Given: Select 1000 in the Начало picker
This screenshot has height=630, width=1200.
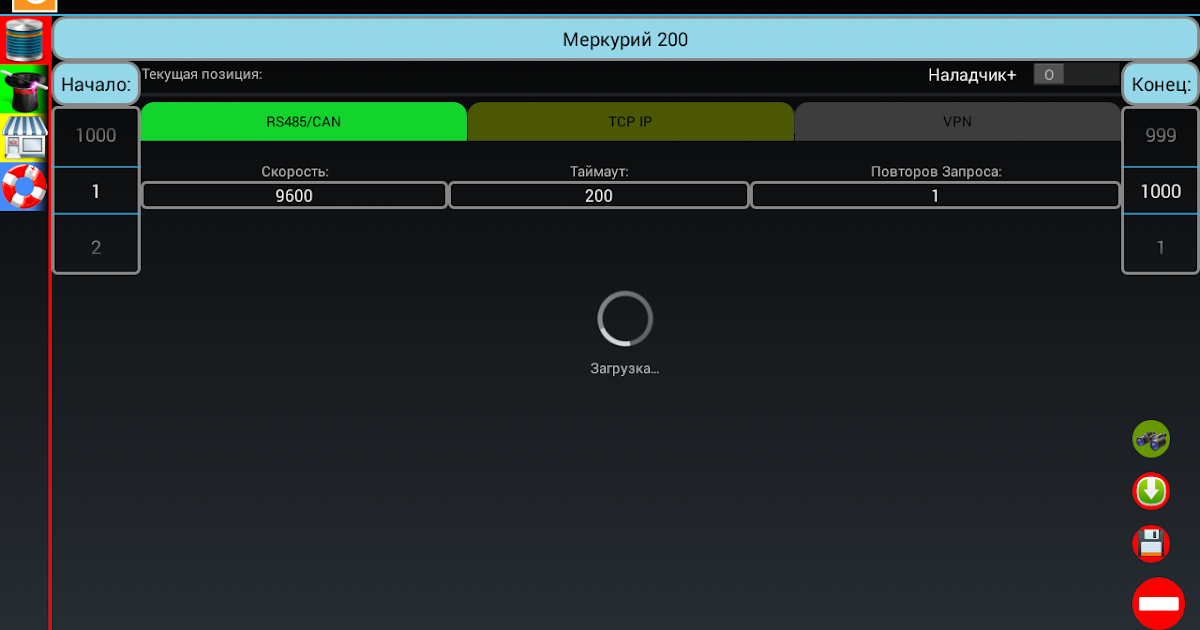Looking at the screenshot, I should (96, 136).
